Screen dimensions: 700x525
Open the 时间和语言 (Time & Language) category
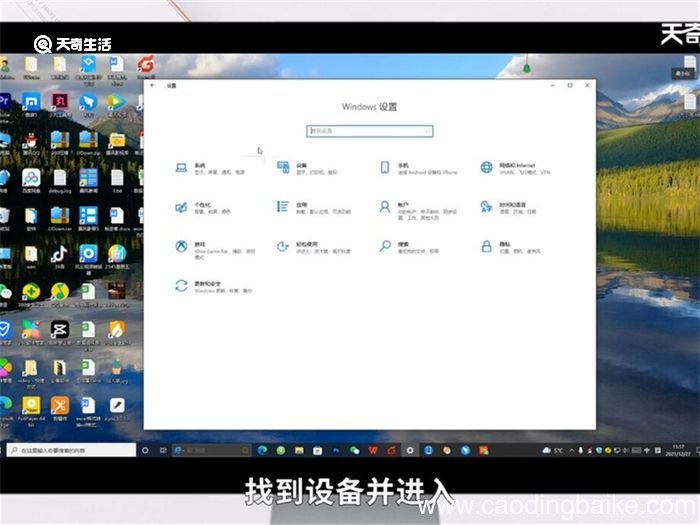(508, 208)
